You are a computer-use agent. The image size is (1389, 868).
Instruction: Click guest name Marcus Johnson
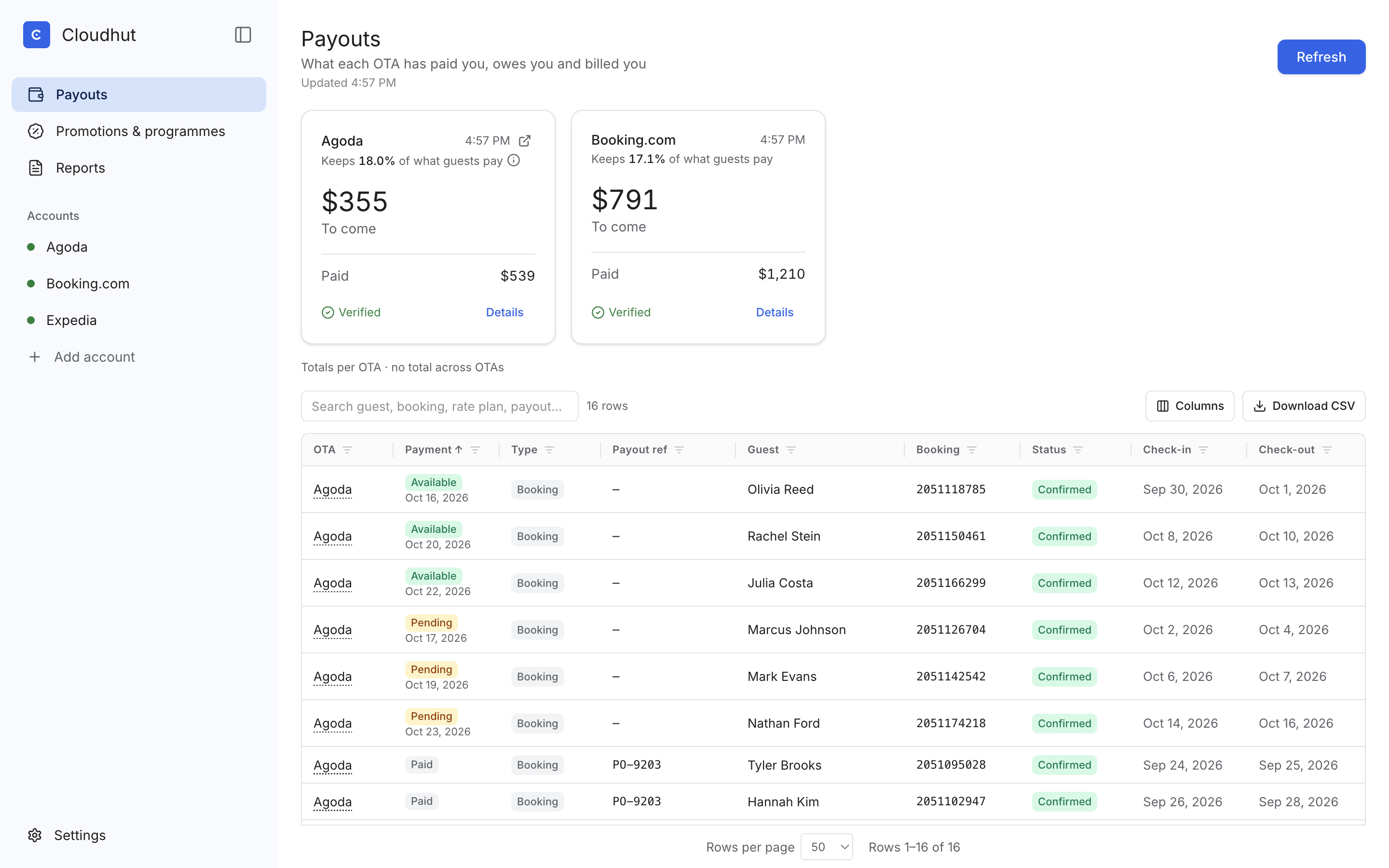coord(796,630)
